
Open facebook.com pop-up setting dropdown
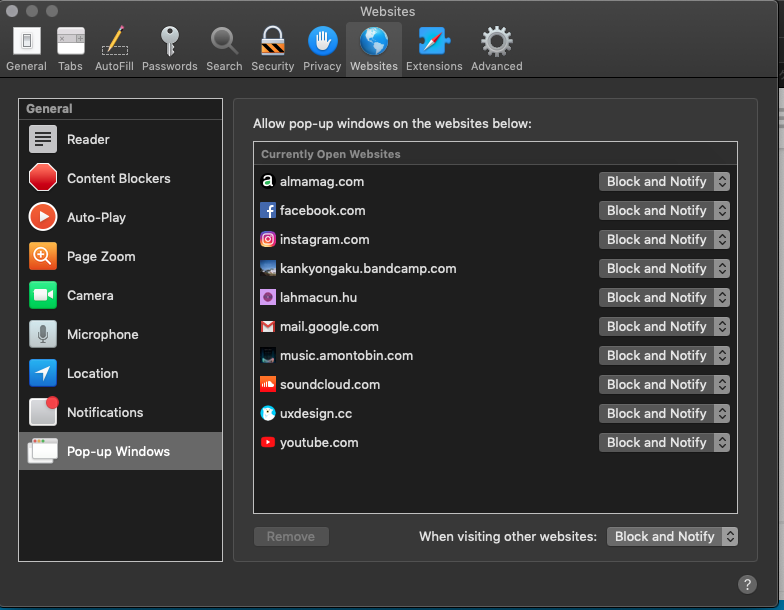point(664,210)
